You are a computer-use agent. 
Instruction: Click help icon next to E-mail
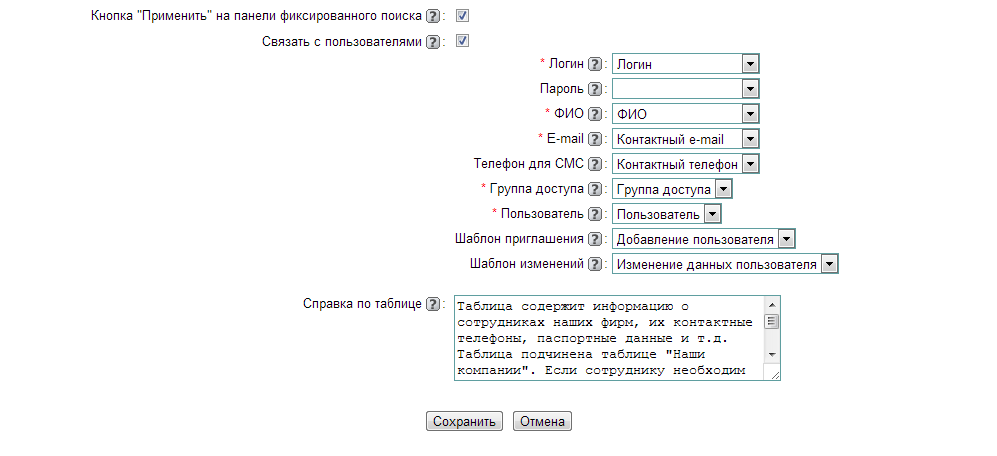click(594, 139)
